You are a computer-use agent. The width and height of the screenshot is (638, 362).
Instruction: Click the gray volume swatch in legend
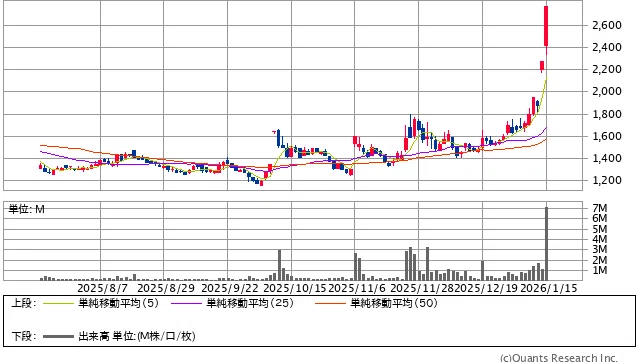click(x=59, y=336)
